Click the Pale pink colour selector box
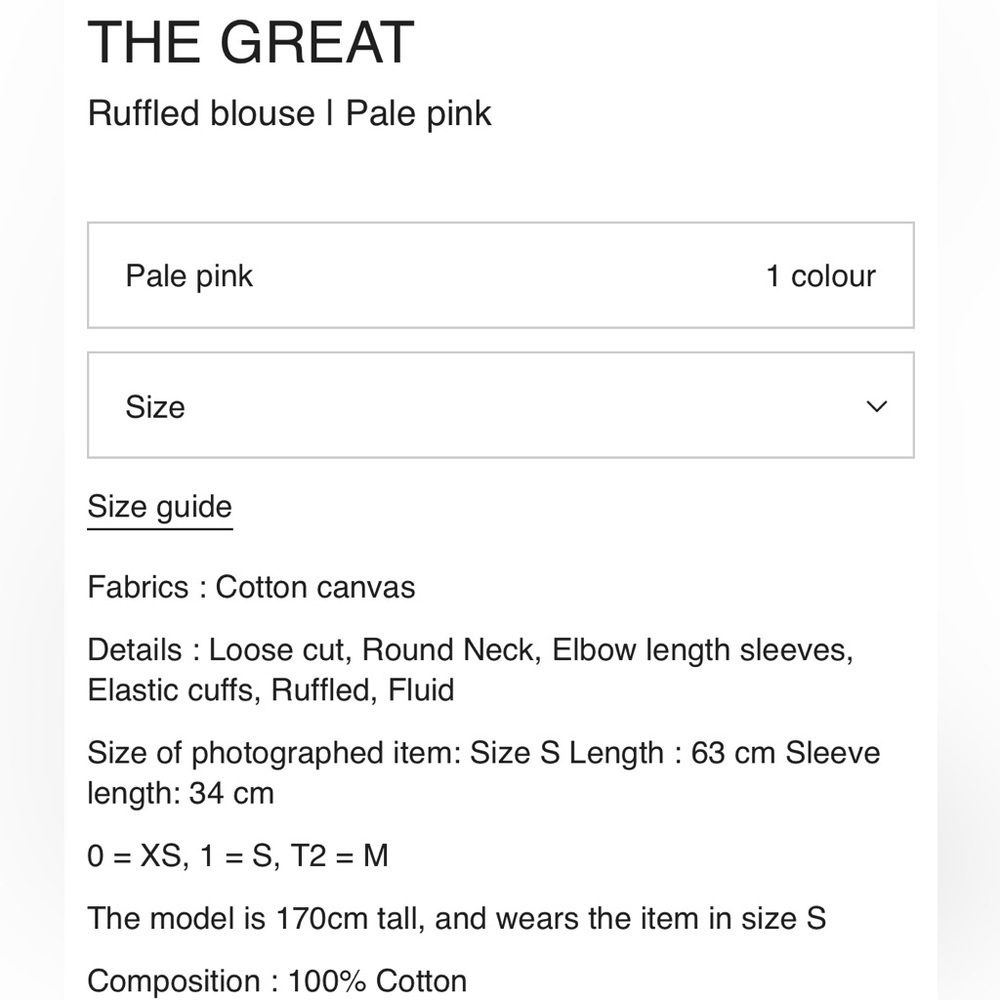This screenshot has width=1000, height=1000. pos(500,275)
